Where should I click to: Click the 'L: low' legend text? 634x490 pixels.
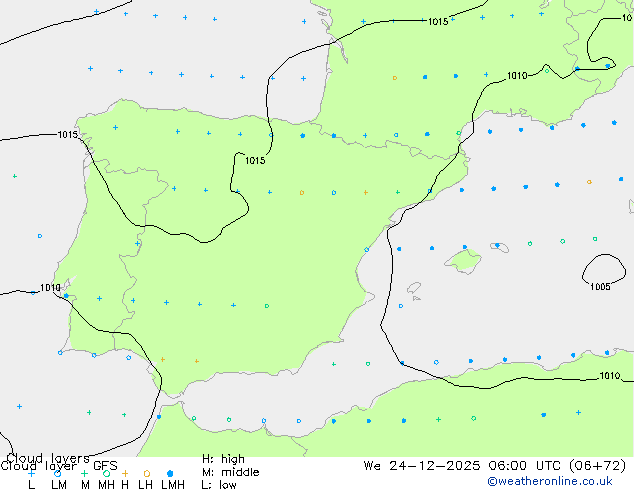click(219, 484)
